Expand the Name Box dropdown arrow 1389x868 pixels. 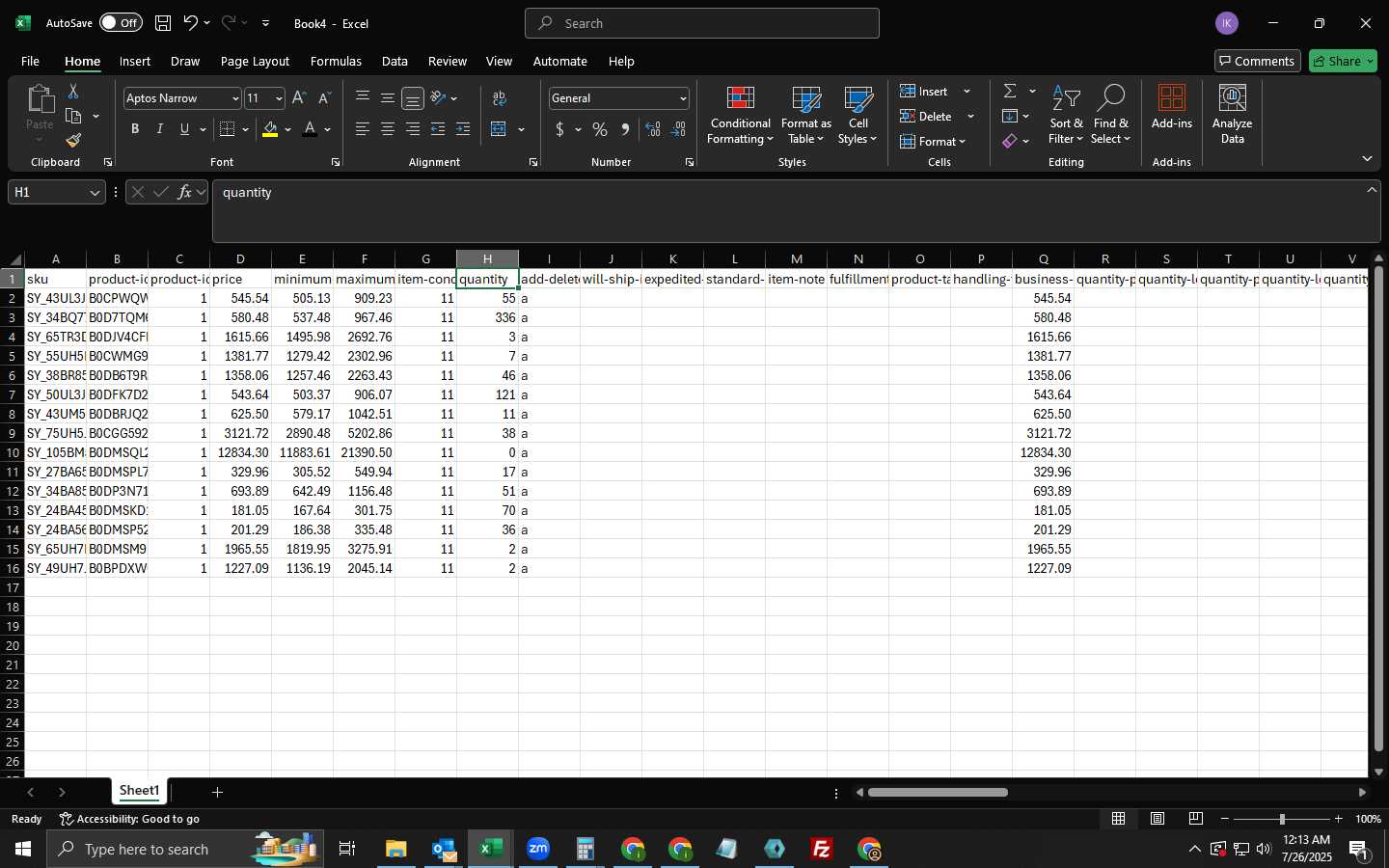click(x=95, y=193)
